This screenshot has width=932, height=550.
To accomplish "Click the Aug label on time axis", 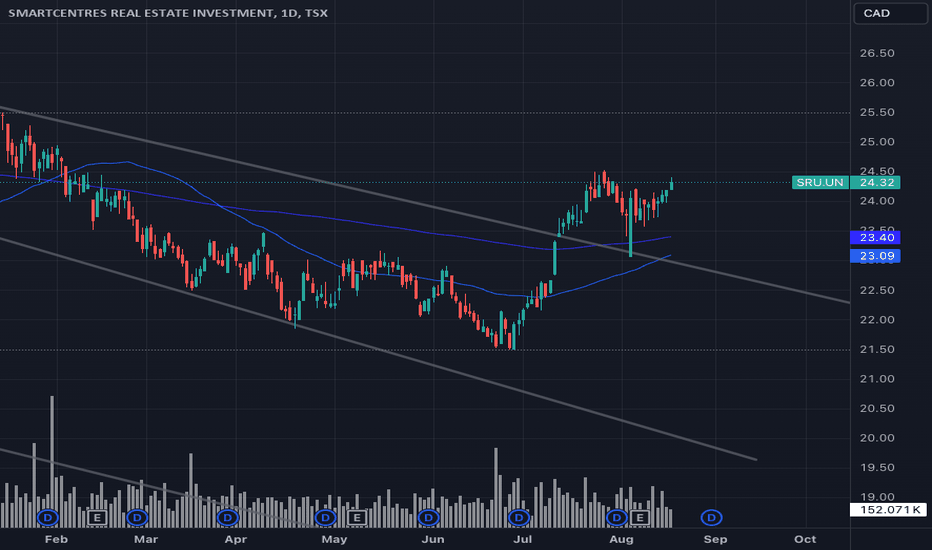I will (x=621, y=539).
